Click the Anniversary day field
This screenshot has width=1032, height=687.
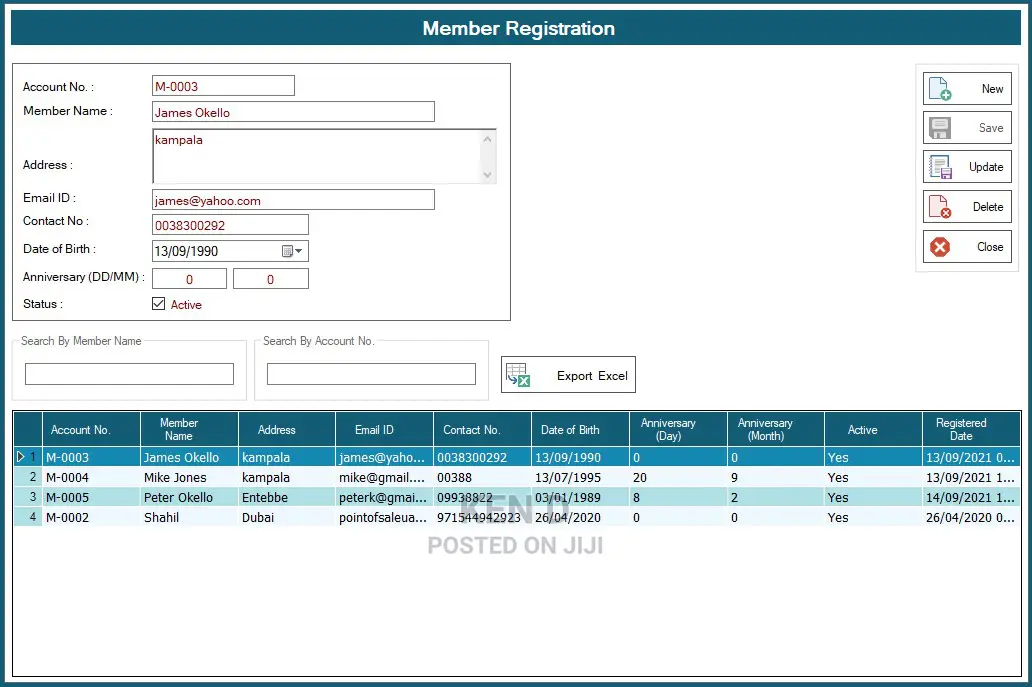click(x=190, y=279)
